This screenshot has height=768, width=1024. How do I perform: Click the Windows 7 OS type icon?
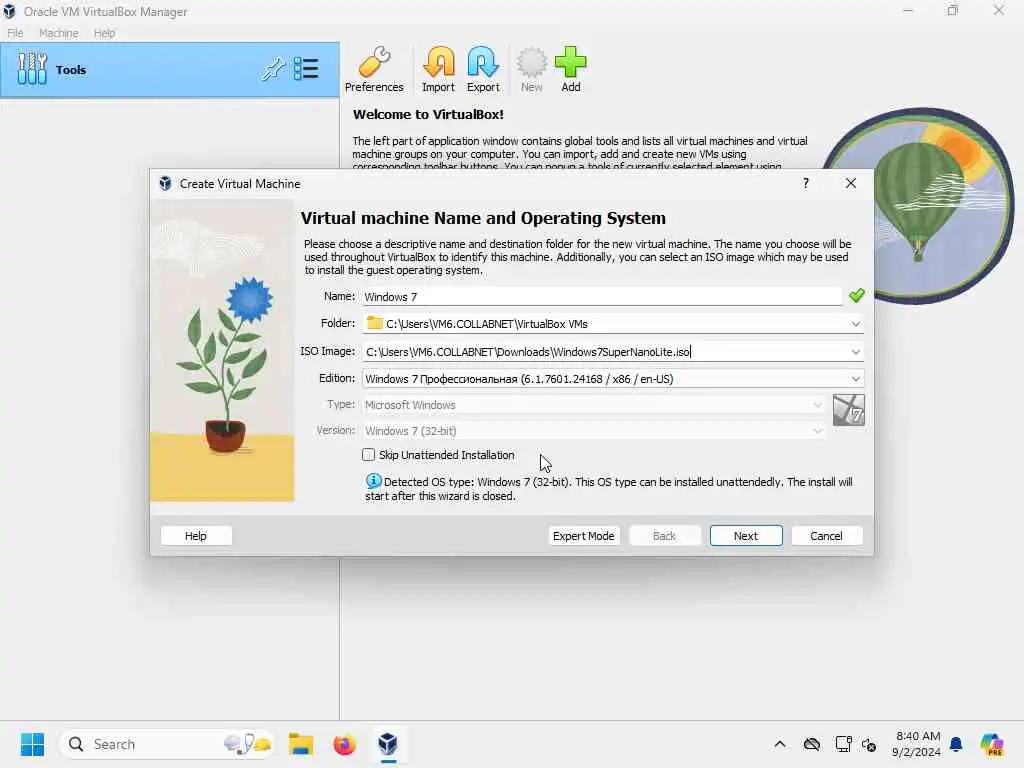point(848,410)
